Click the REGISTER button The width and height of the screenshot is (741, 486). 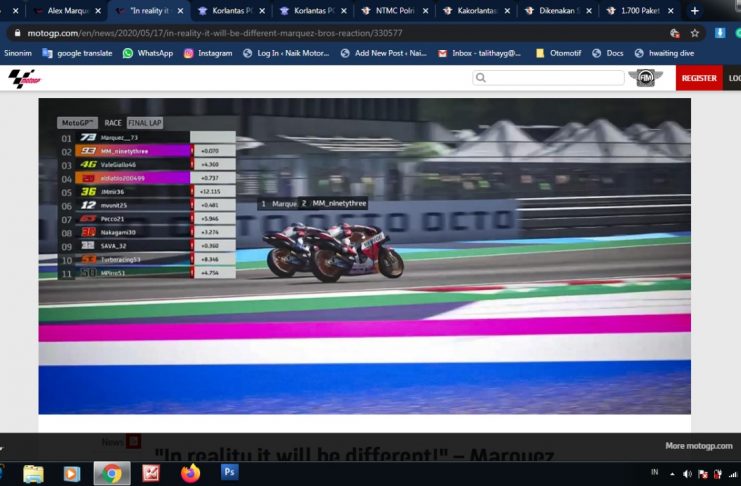(698, 78)
